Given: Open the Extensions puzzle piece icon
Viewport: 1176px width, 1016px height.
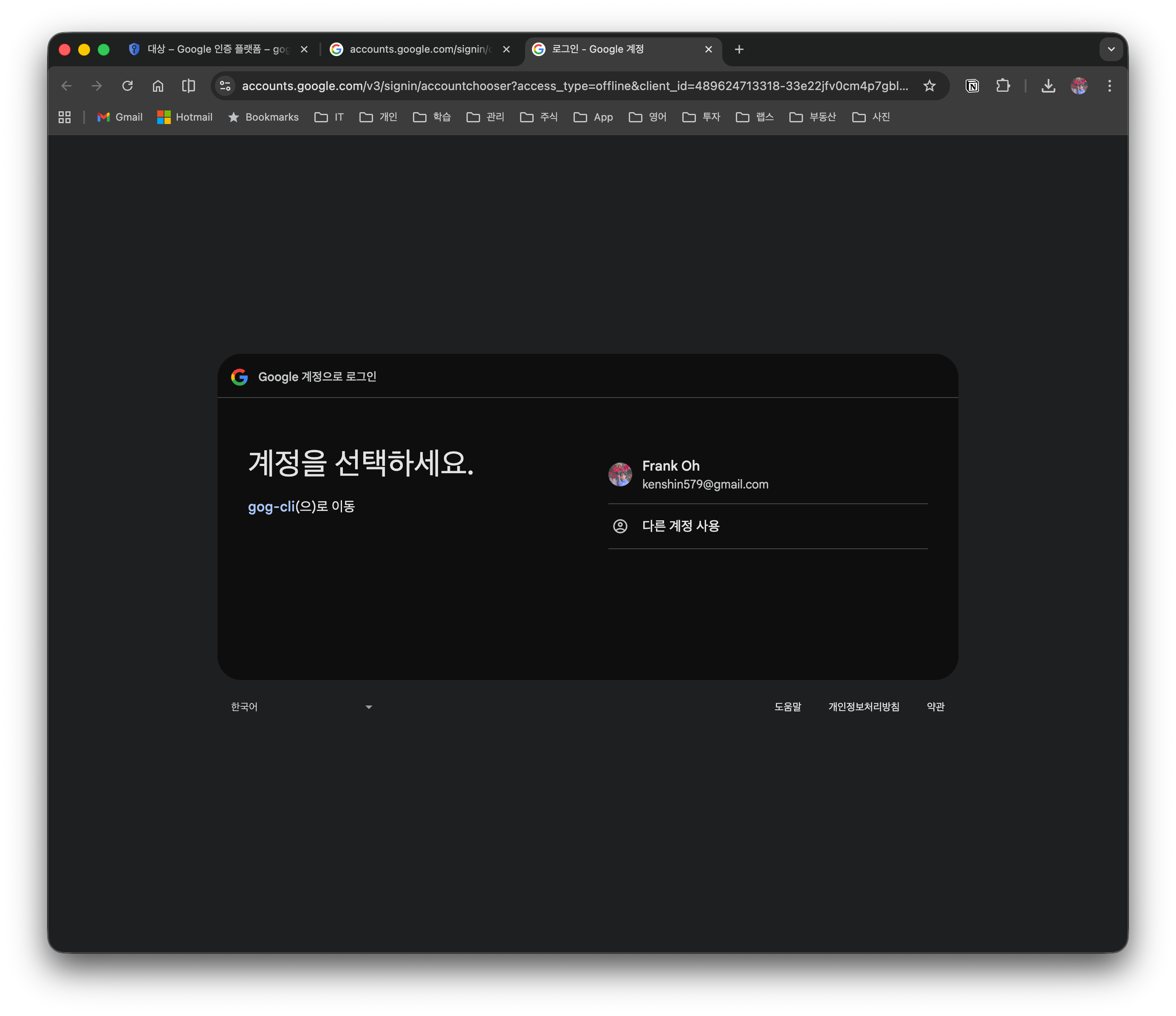Looking at the screenshot, I should click(1004, 86).
